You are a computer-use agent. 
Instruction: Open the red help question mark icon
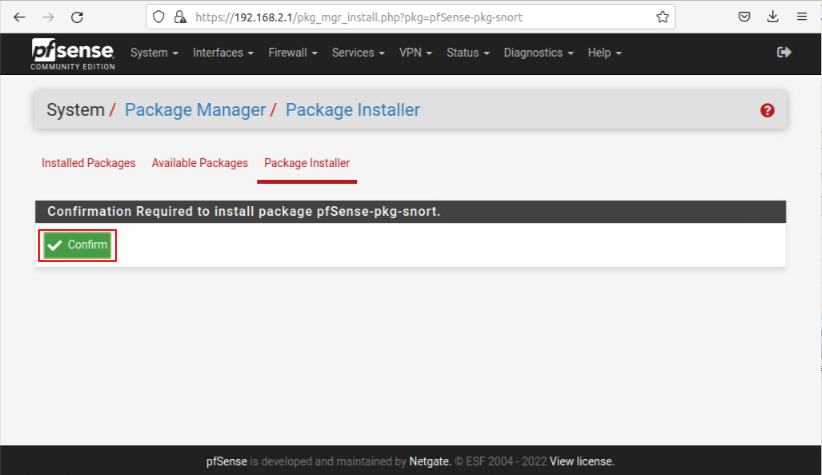[x=767, y=111]
